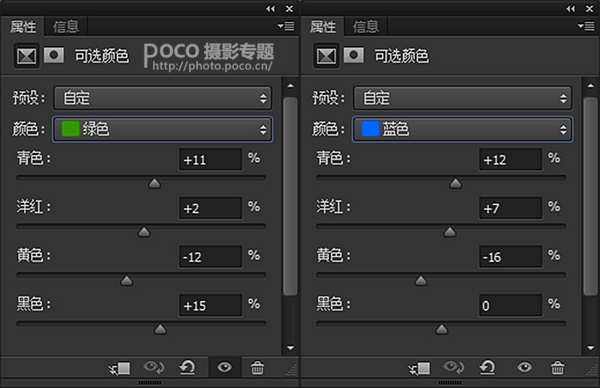Click the 青色 field showing +12

(510, 159)
